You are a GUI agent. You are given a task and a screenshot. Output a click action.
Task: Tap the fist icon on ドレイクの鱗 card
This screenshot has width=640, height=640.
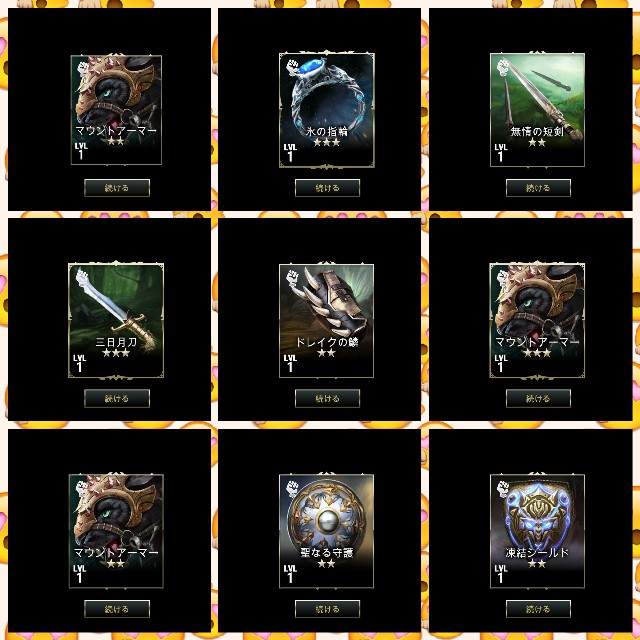[x=293, y=278]
